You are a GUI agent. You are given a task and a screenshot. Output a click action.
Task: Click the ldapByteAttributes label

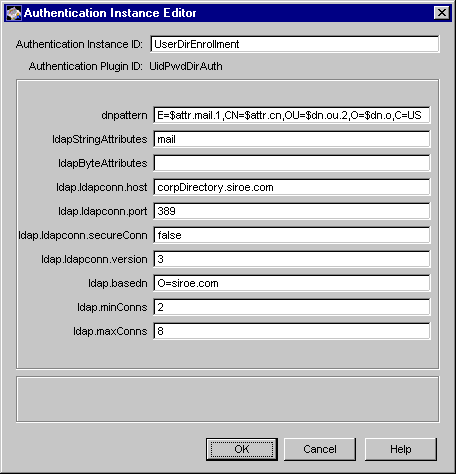tap(103, 163)
